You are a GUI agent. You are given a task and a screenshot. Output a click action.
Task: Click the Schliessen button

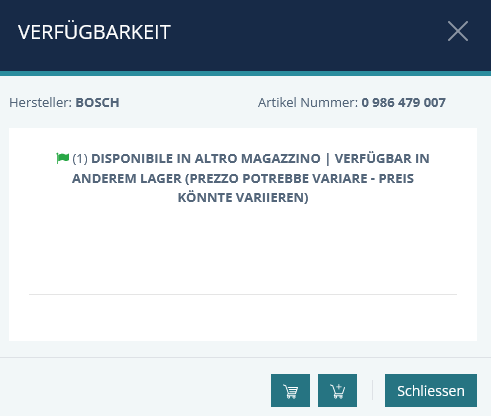[x=431, y=390]
